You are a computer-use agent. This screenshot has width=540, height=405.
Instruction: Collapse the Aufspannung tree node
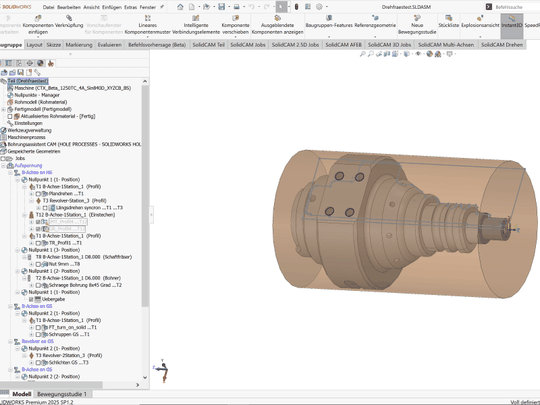[x=3, y=166]
